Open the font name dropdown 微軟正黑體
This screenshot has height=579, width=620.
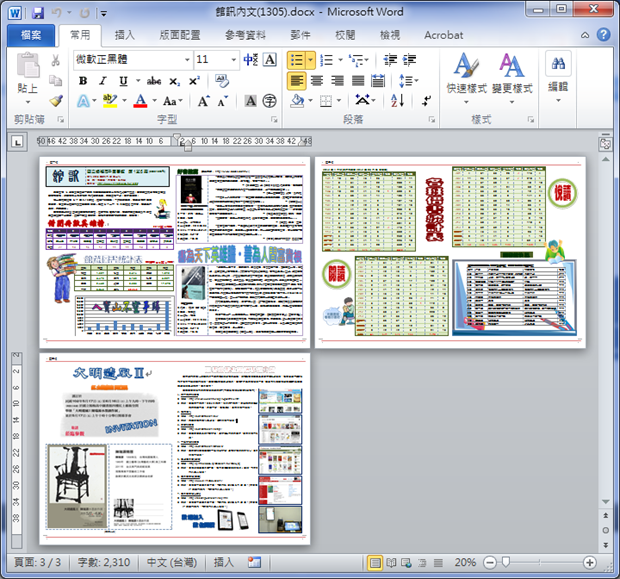point(187,60)
